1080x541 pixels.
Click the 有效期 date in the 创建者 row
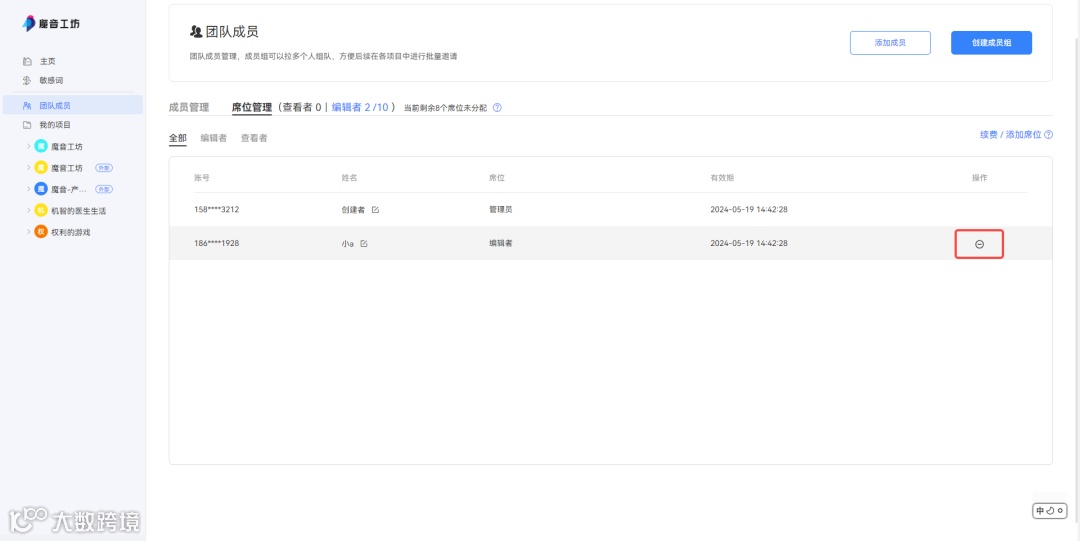(x=749, y=210)
